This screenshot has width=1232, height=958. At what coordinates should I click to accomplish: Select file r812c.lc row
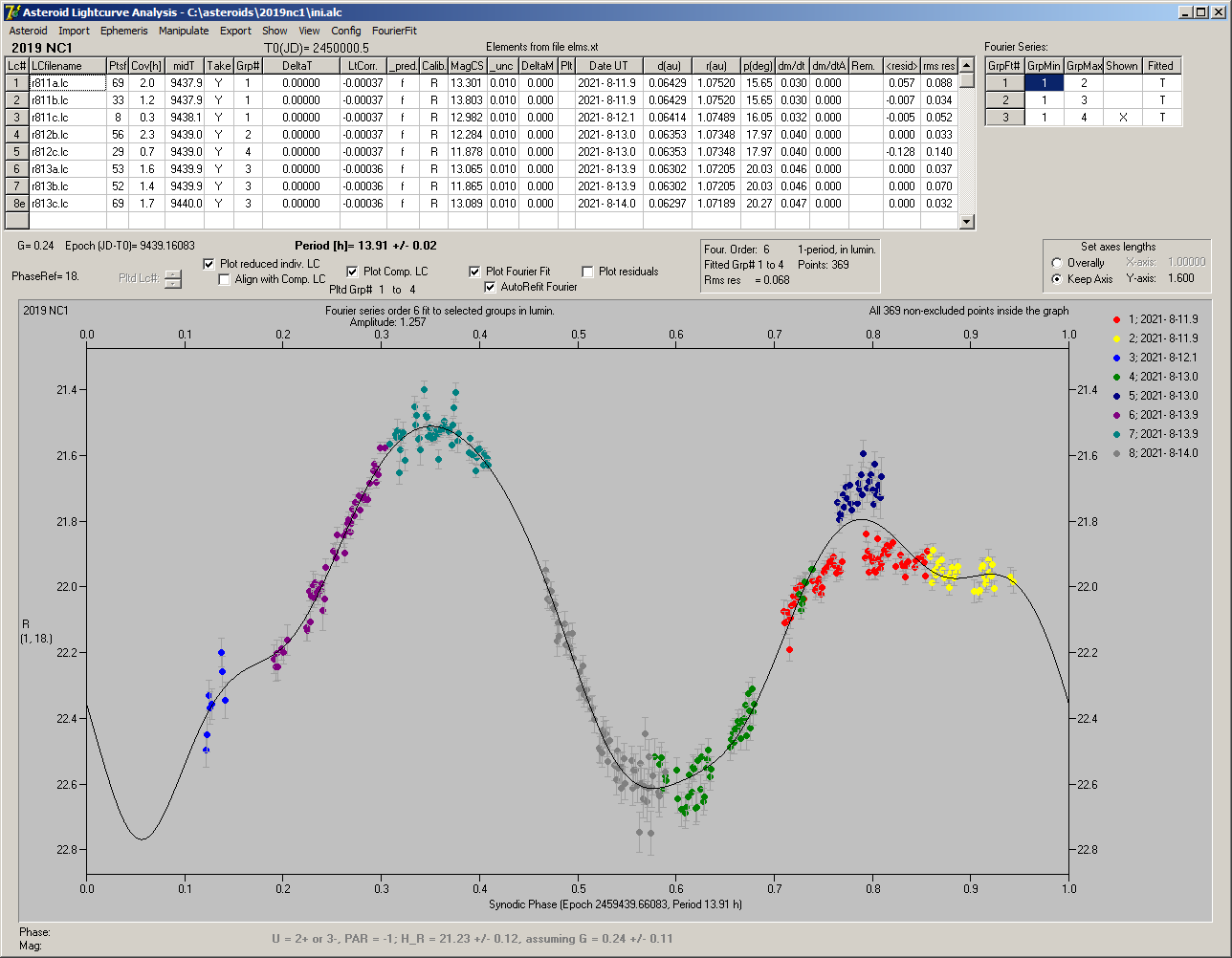pos(68,152)
